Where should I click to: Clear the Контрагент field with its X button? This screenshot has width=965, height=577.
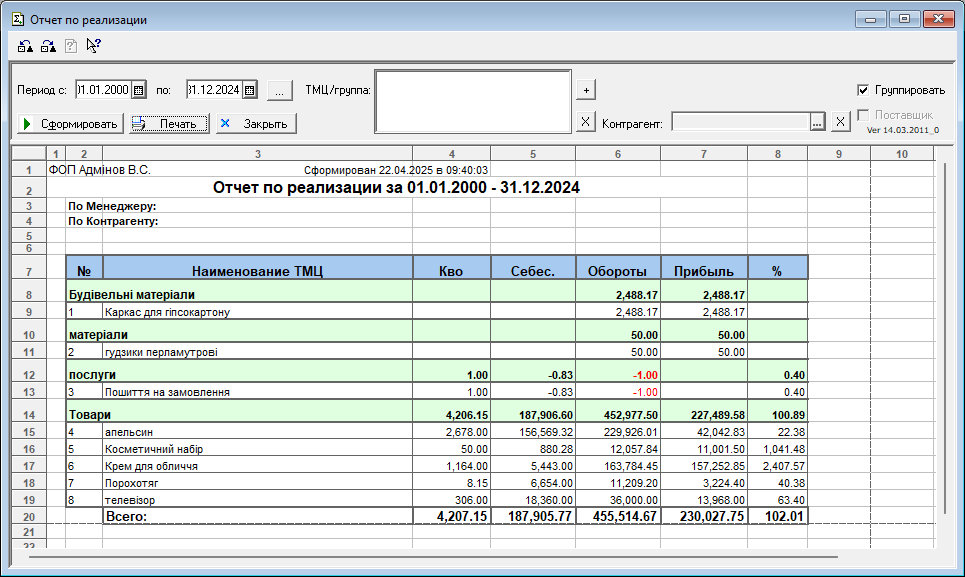[x=841, y=122]
